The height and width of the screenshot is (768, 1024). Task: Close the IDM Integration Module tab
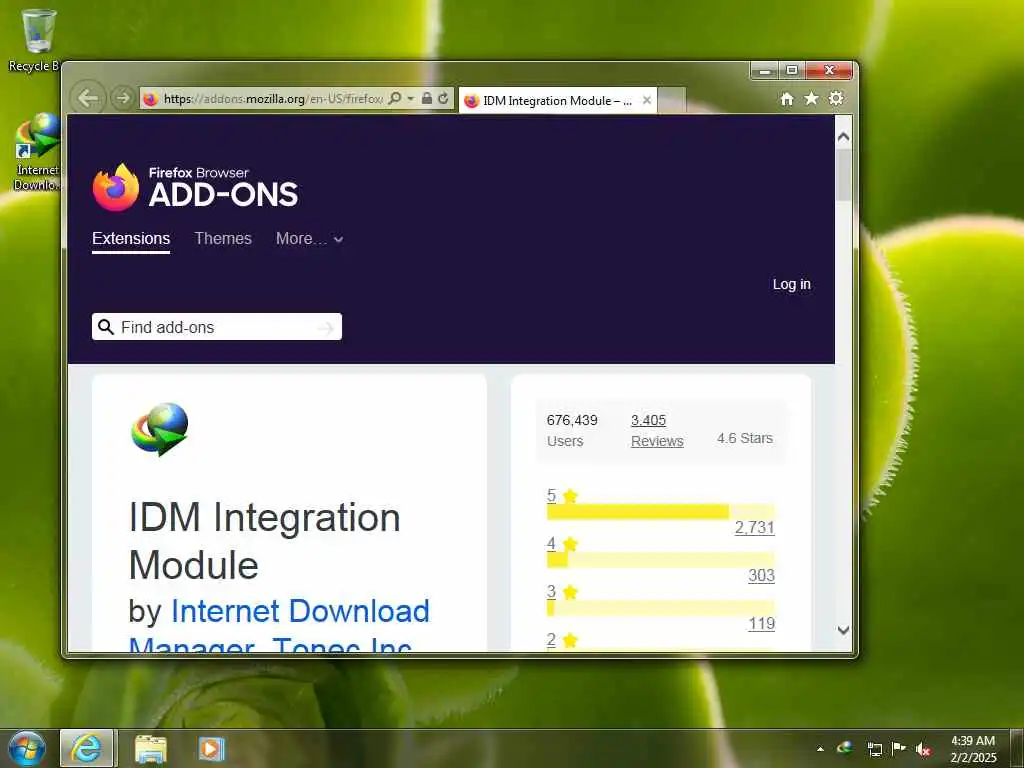(647, 100)
